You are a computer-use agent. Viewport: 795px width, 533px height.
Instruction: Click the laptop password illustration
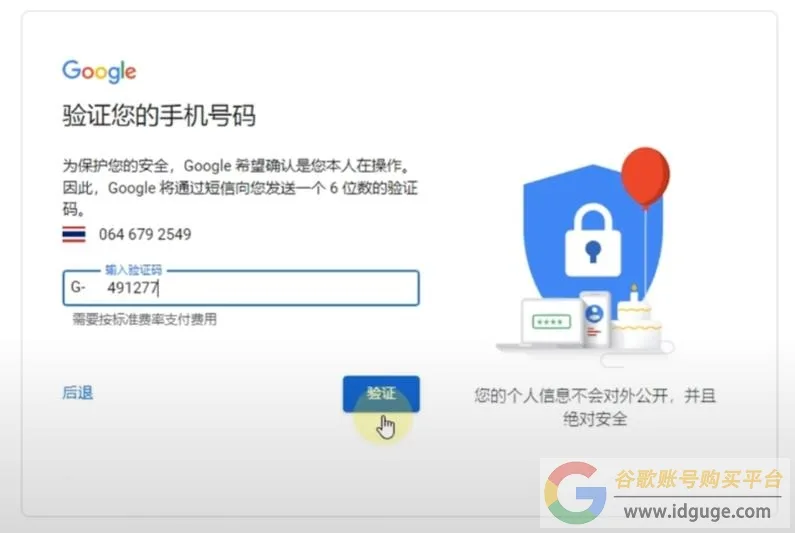click(551, 322)
